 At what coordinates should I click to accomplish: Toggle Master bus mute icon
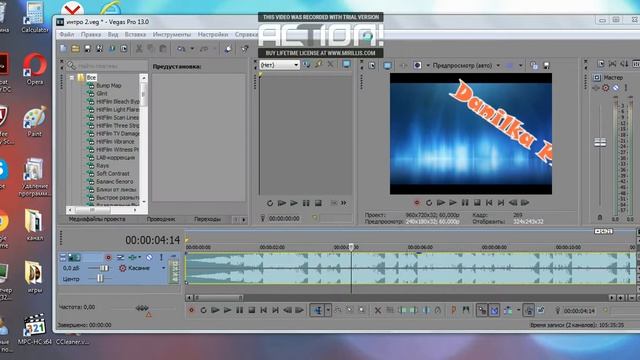(616, 87)
